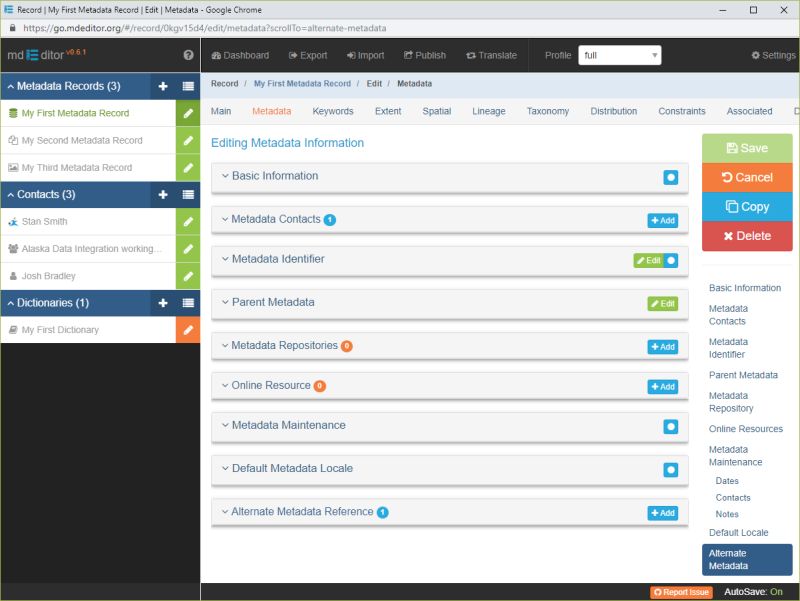Image resolution: width=800 pixels, height=601 pixels.
Task: Switch to the Constraints tab
Action: pos(682,111)
